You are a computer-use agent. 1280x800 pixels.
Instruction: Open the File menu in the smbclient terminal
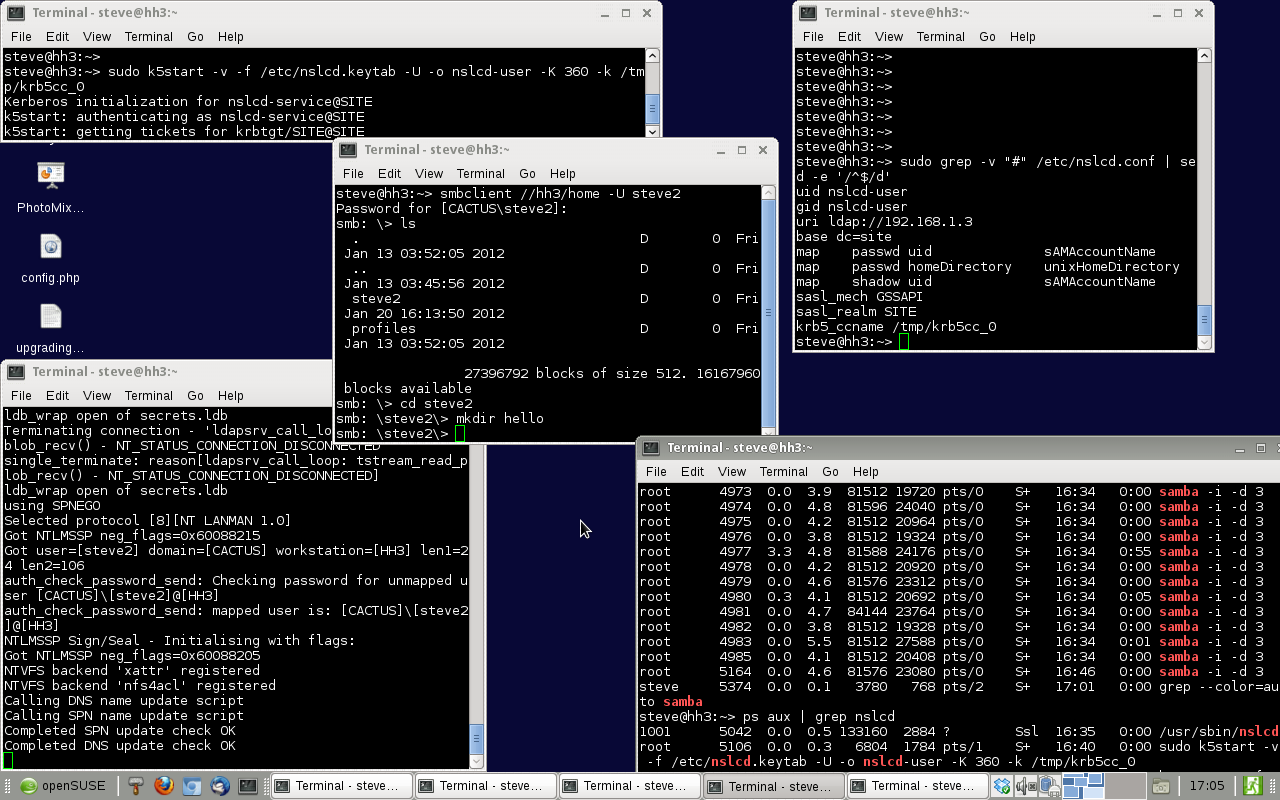352,173
